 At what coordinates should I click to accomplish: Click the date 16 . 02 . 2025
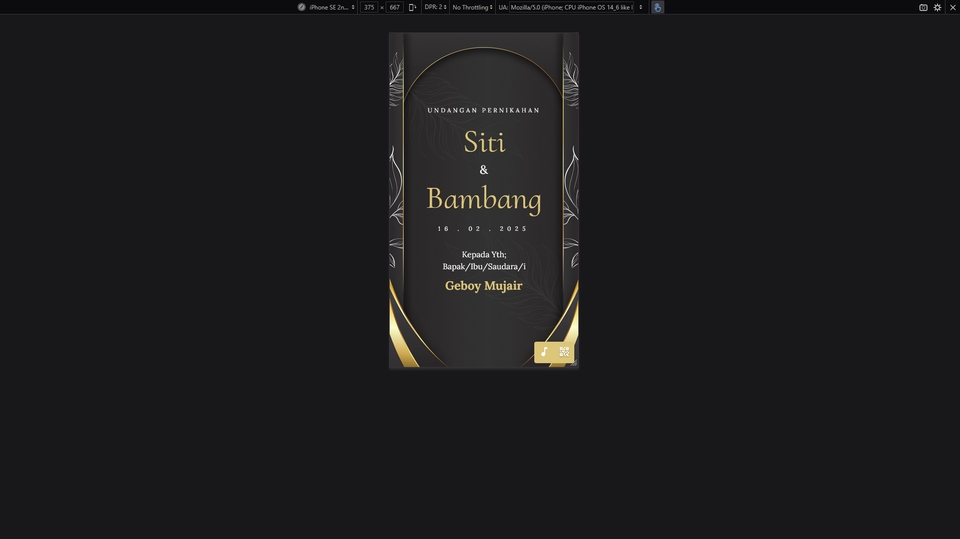point(482,228)
